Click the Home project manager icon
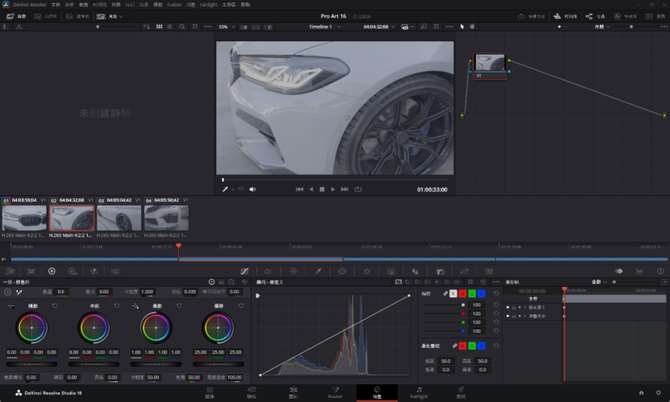 point(639,394)
